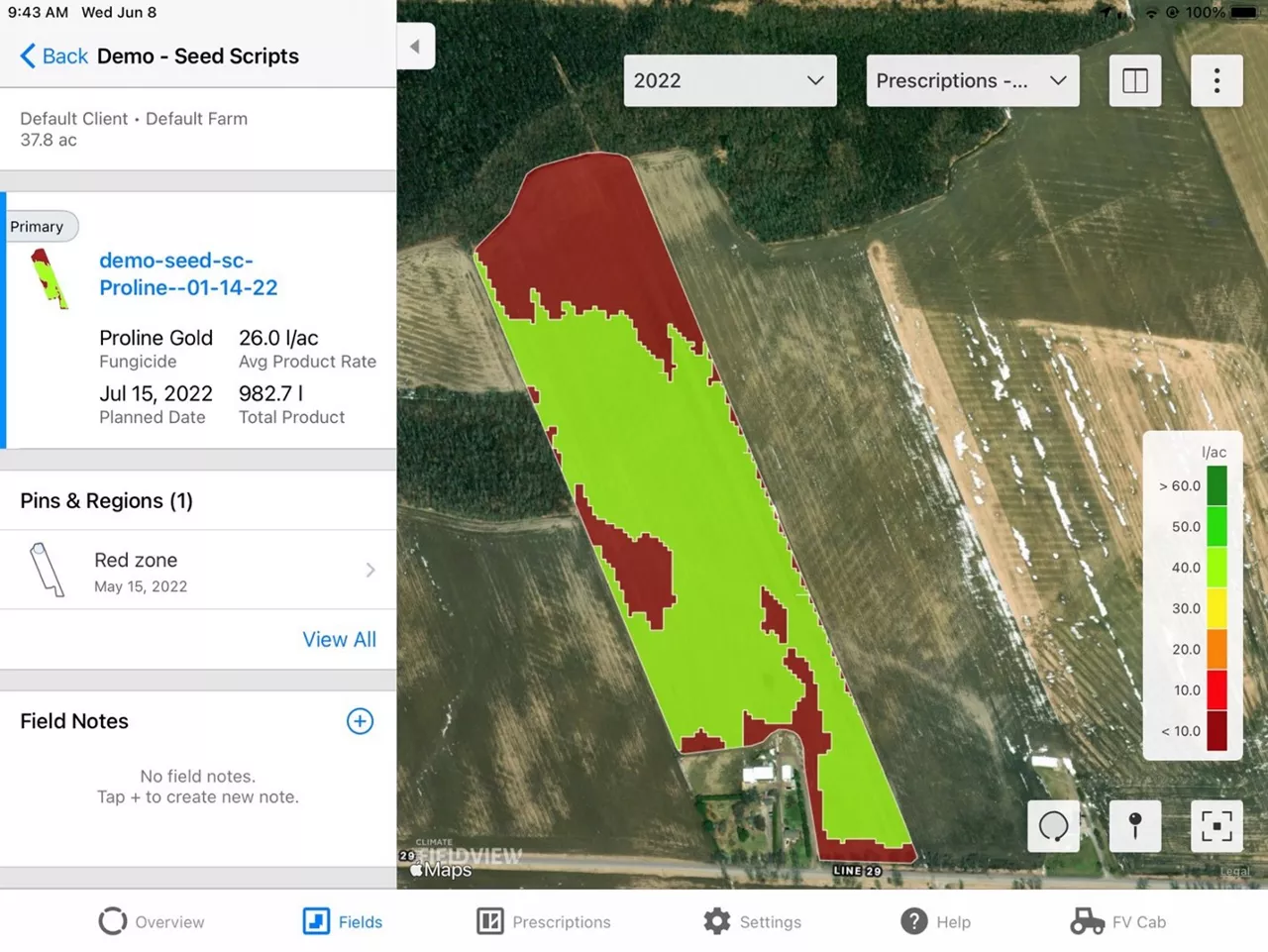Image resolution: width=1268 pixels, height=952 pixels.
Task: Select the prescription map thumbnail
Action: pyautogui.click(x=50, y=278)
